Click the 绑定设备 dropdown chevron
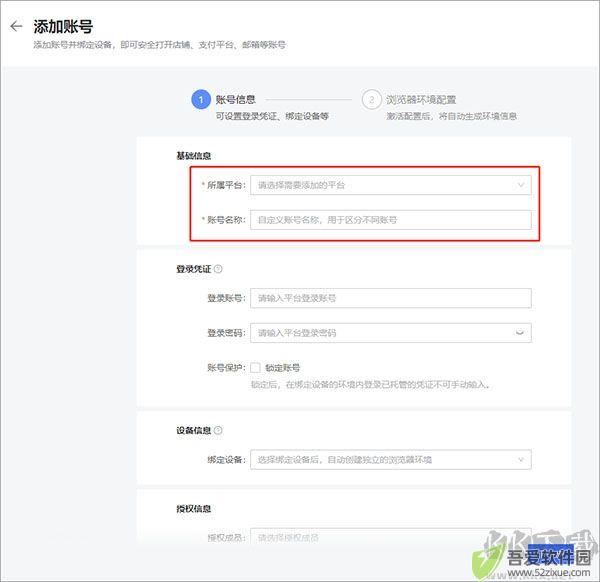Image resolution: width=600 pixels, height=582 pixels. point(521,460)
